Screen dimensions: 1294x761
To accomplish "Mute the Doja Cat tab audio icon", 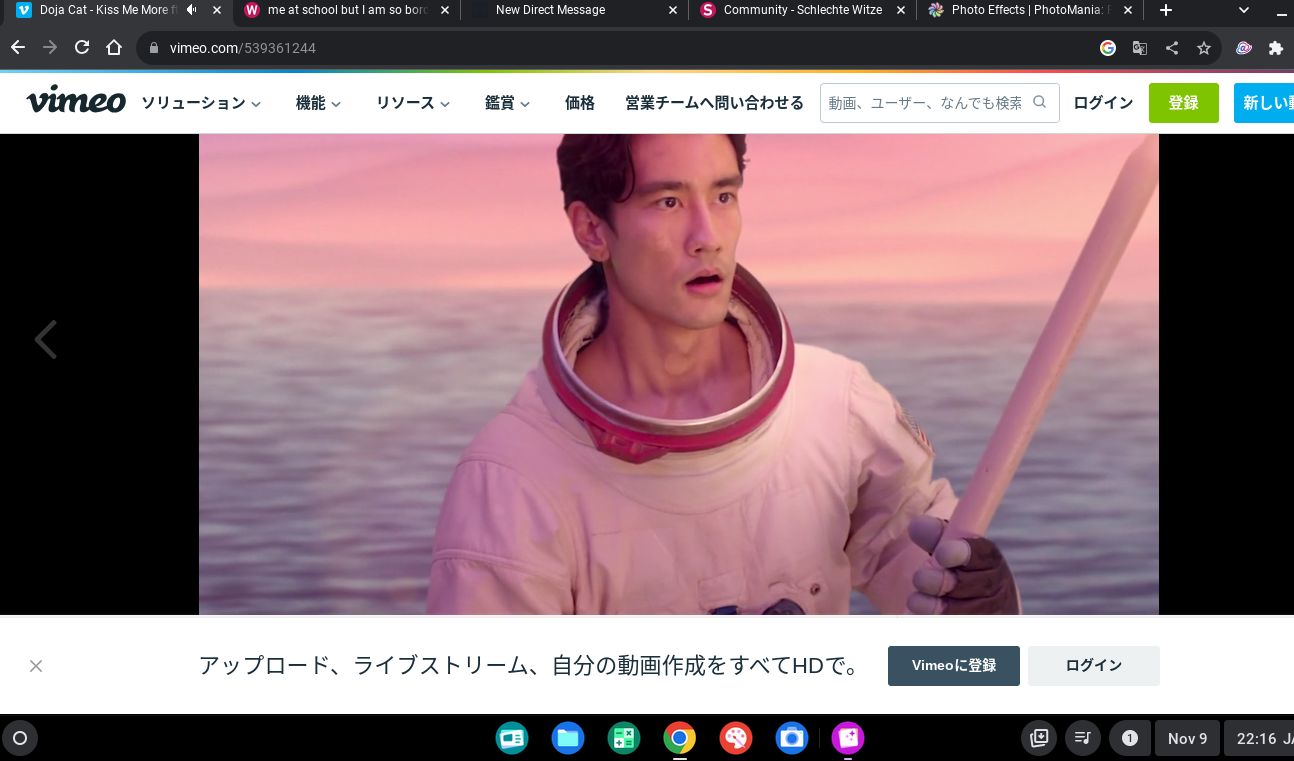I will click(192, 10).
